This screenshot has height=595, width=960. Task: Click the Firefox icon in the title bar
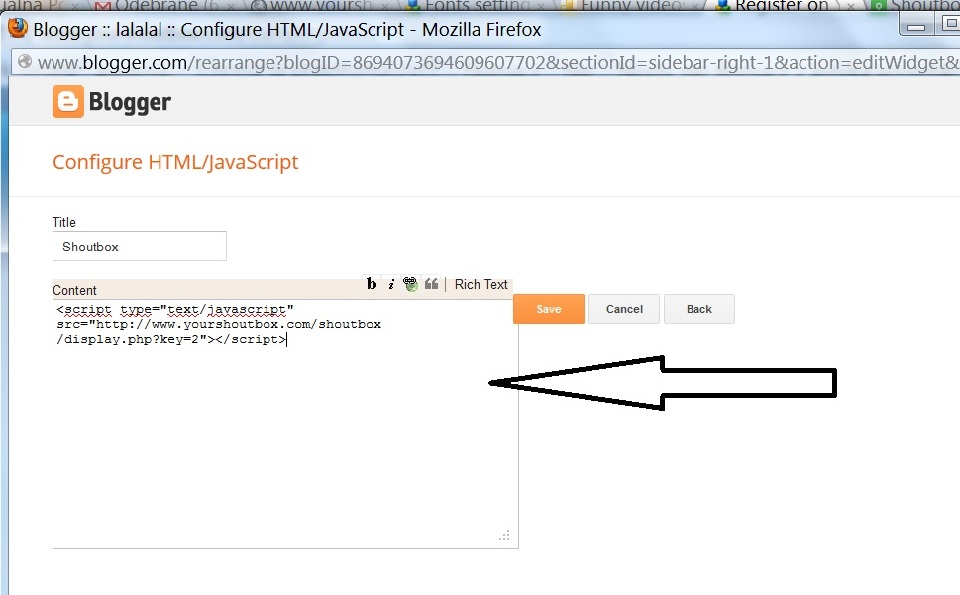[x=18, y=28]
